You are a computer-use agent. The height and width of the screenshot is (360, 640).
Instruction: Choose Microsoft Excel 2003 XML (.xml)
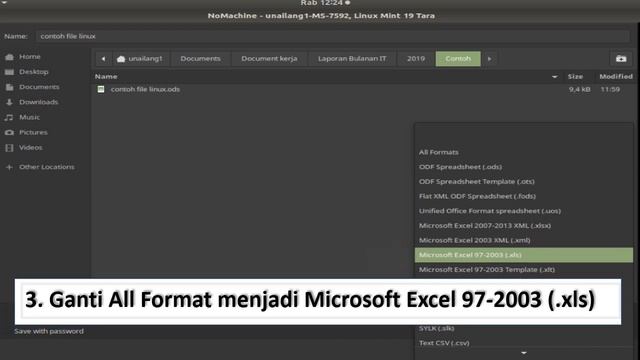(524, 240)
